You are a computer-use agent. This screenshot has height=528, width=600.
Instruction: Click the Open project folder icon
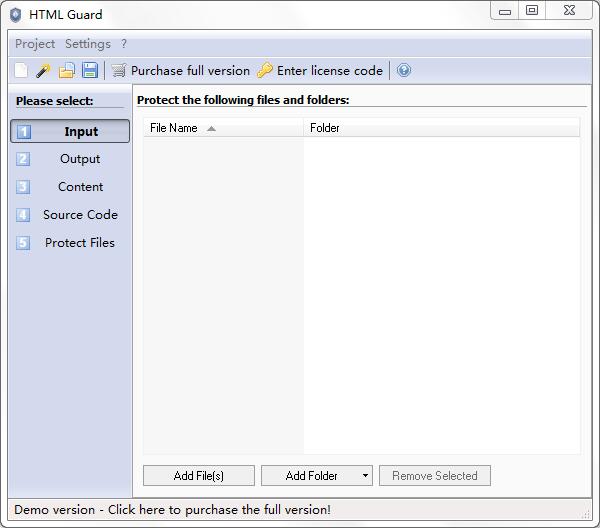(x=67, y=71)
